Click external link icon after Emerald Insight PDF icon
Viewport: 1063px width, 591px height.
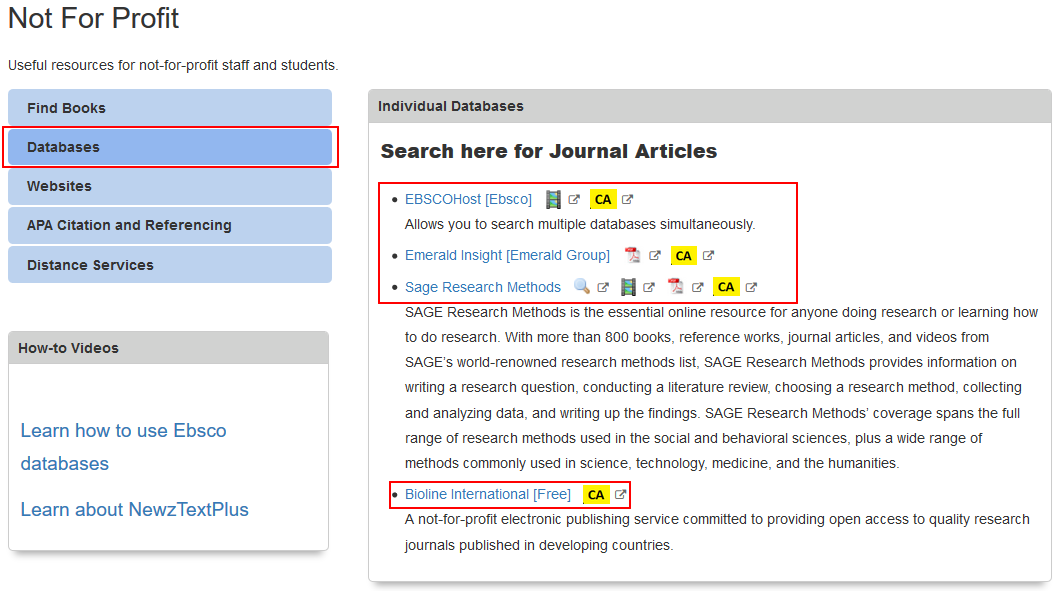(x=654, y=256)
